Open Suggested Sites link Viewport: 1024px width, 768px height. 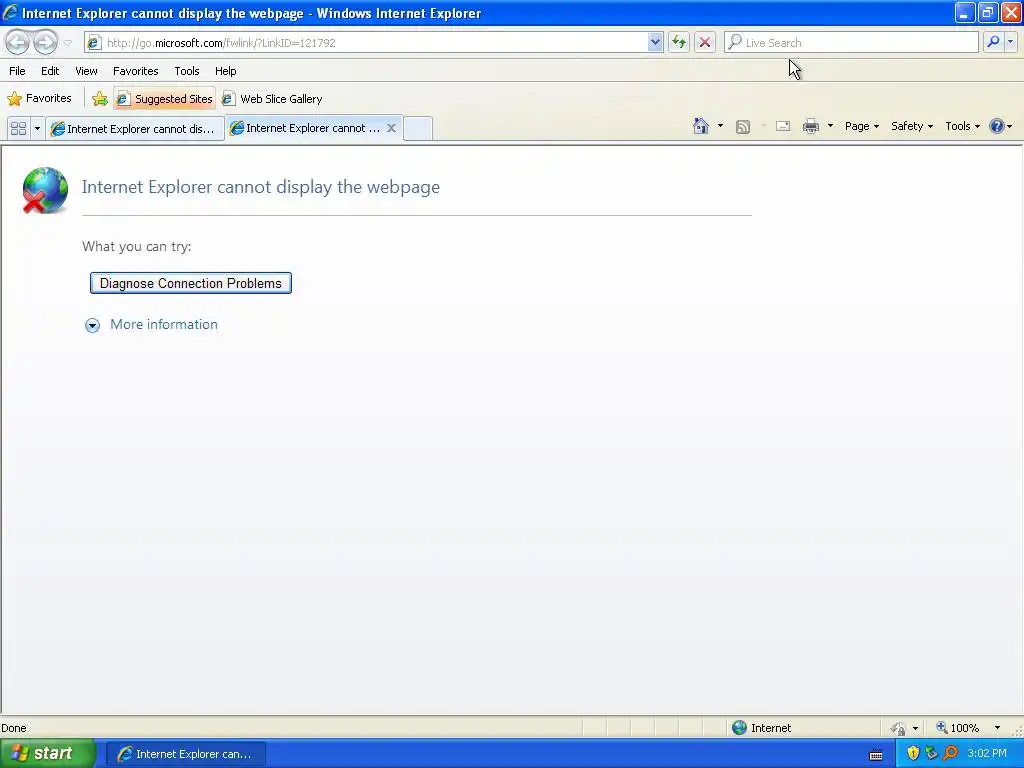[165, 99]
